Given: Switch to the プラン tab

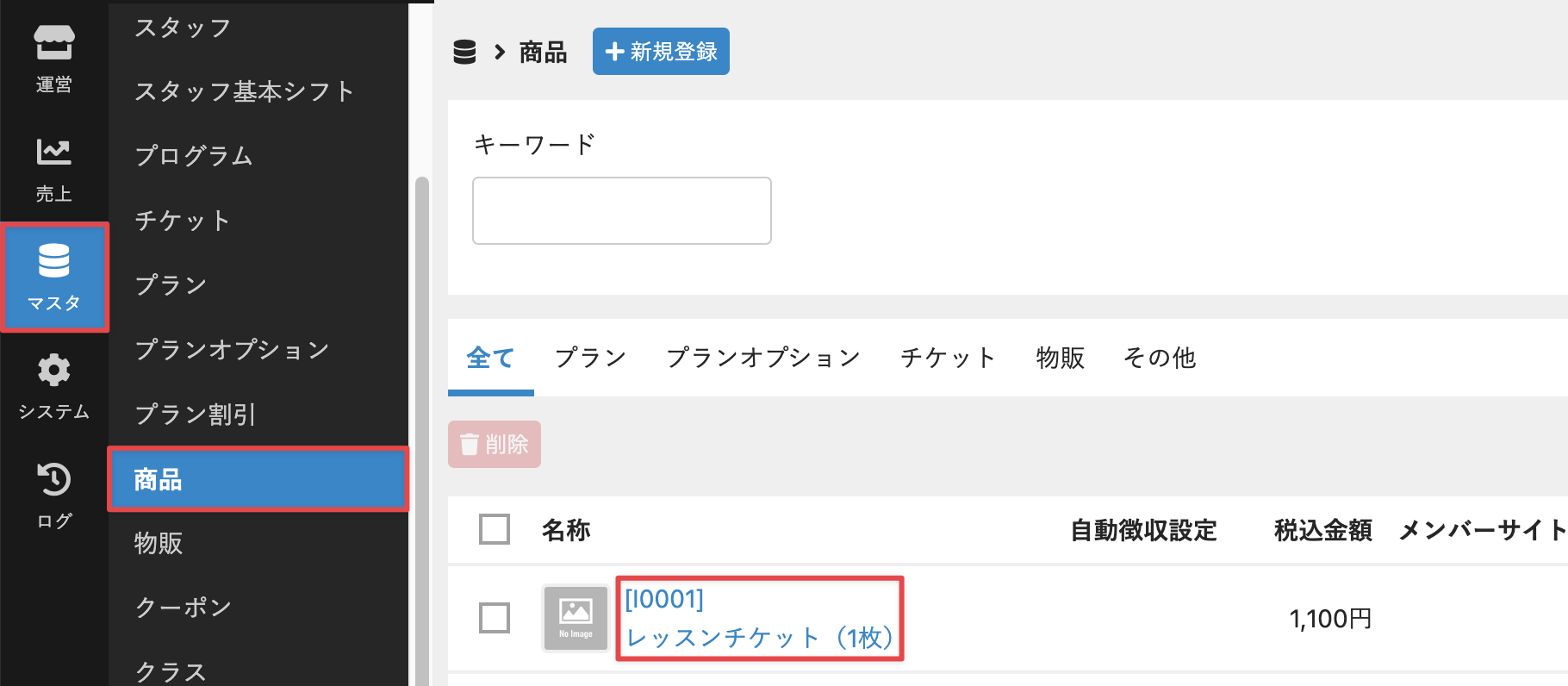Looking at the screenshot, I should click(x=590, y=358).
